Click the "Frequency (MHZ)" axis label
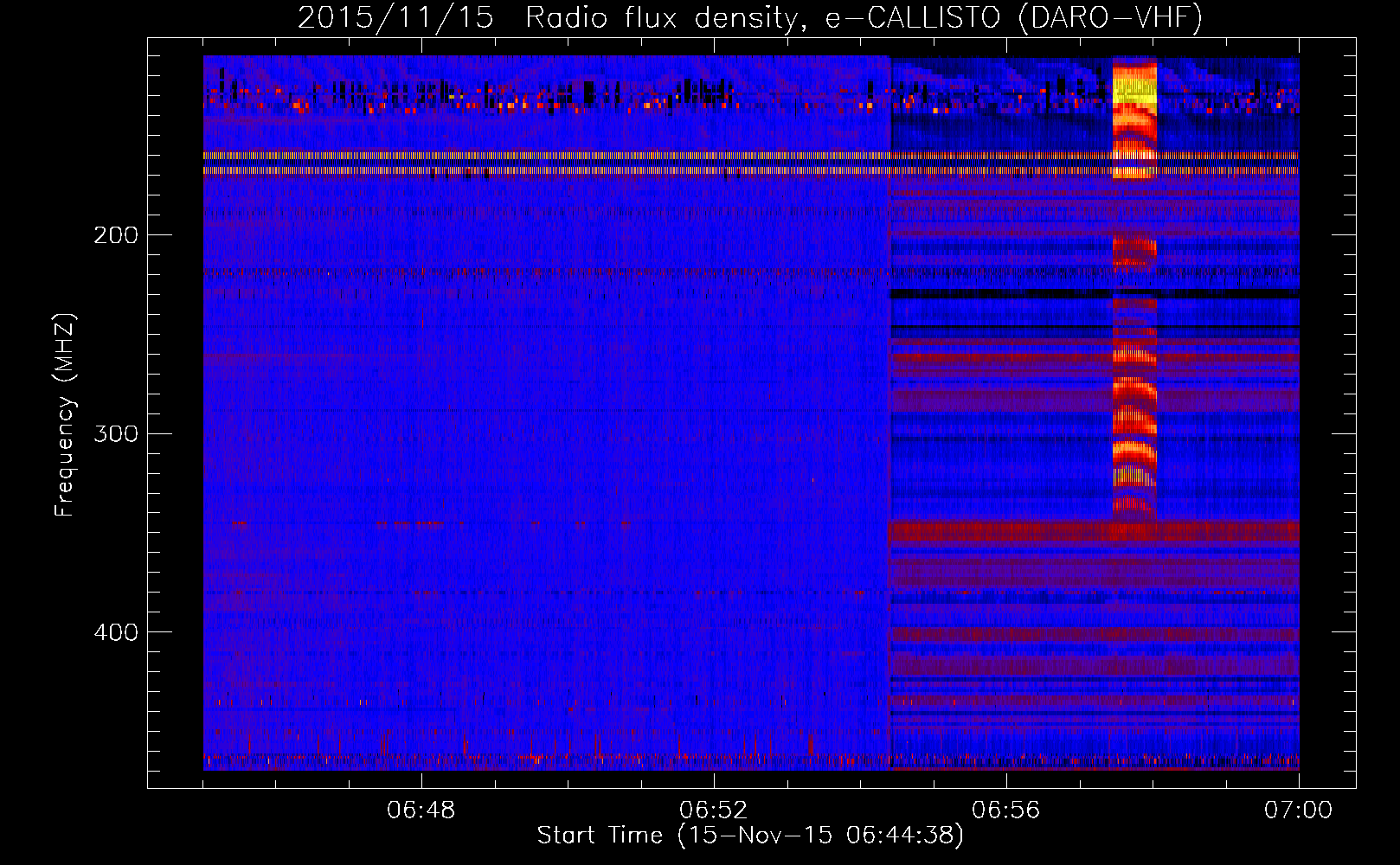Viewport: 1400px width, 865px height. point(65,414)
